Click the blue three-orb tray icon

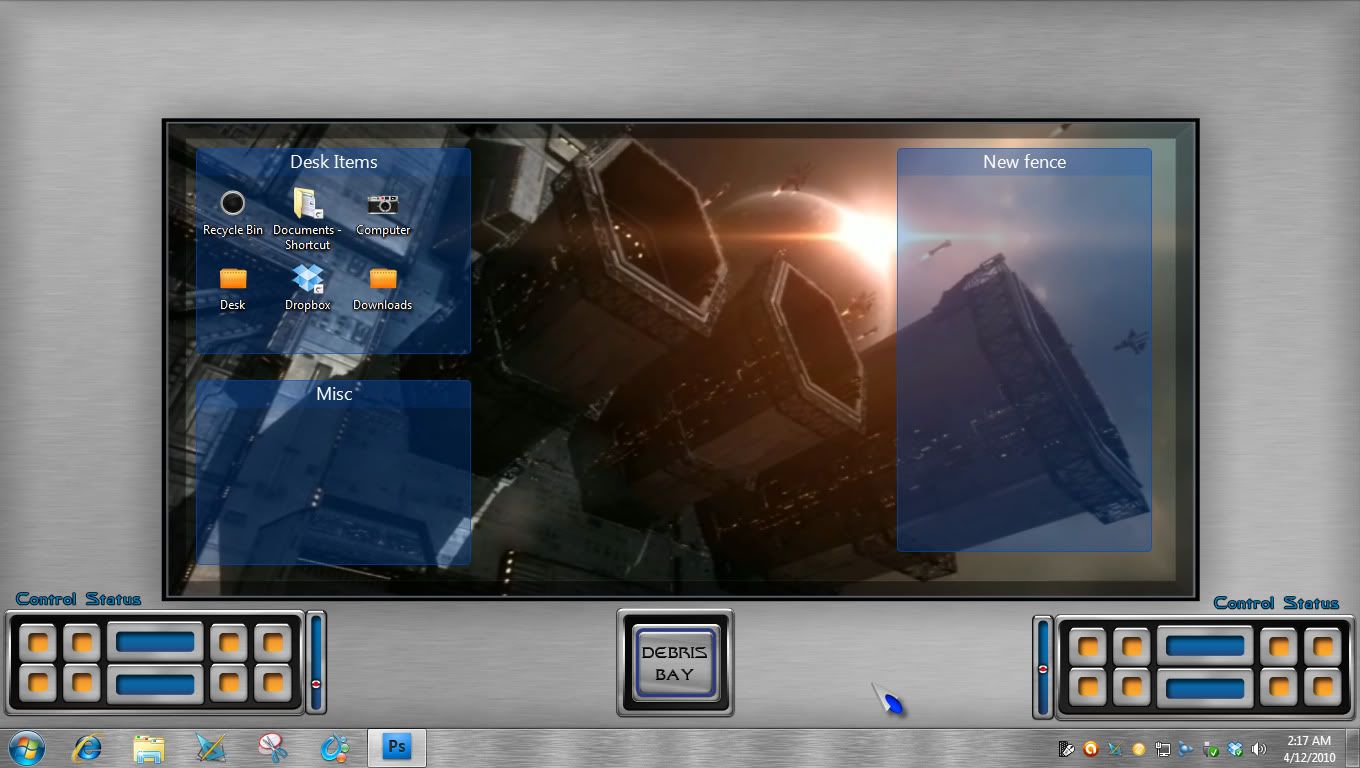[x=1186, y=749]
